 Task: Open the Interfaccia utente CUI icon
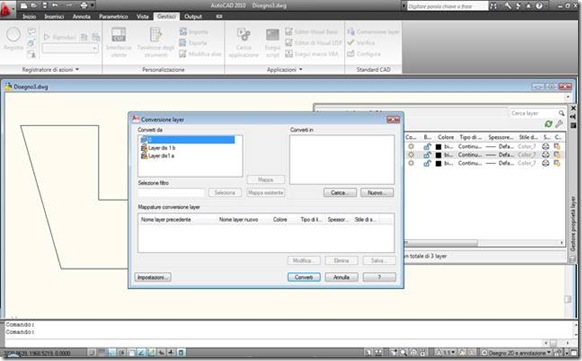coord(119,35)
